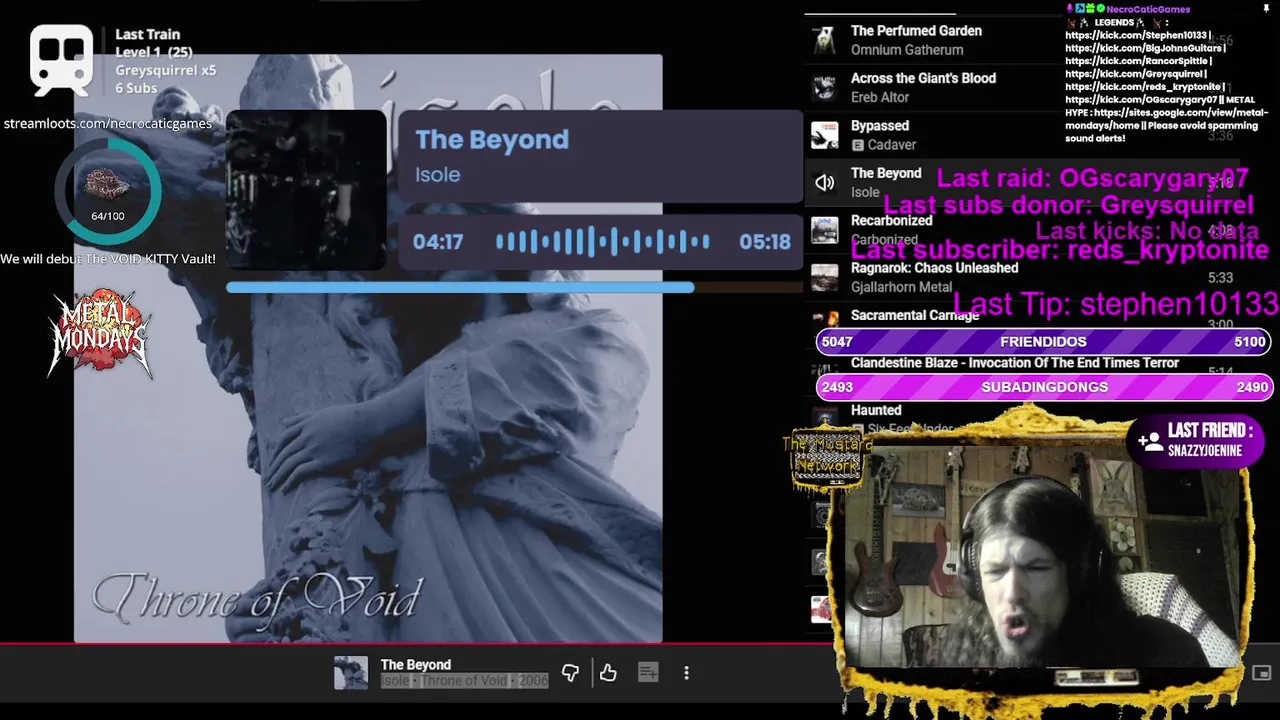Click The Beyond title in now-playing widget
The image size is (1280, 720).
pyautogui.click(x=492, y=139)
